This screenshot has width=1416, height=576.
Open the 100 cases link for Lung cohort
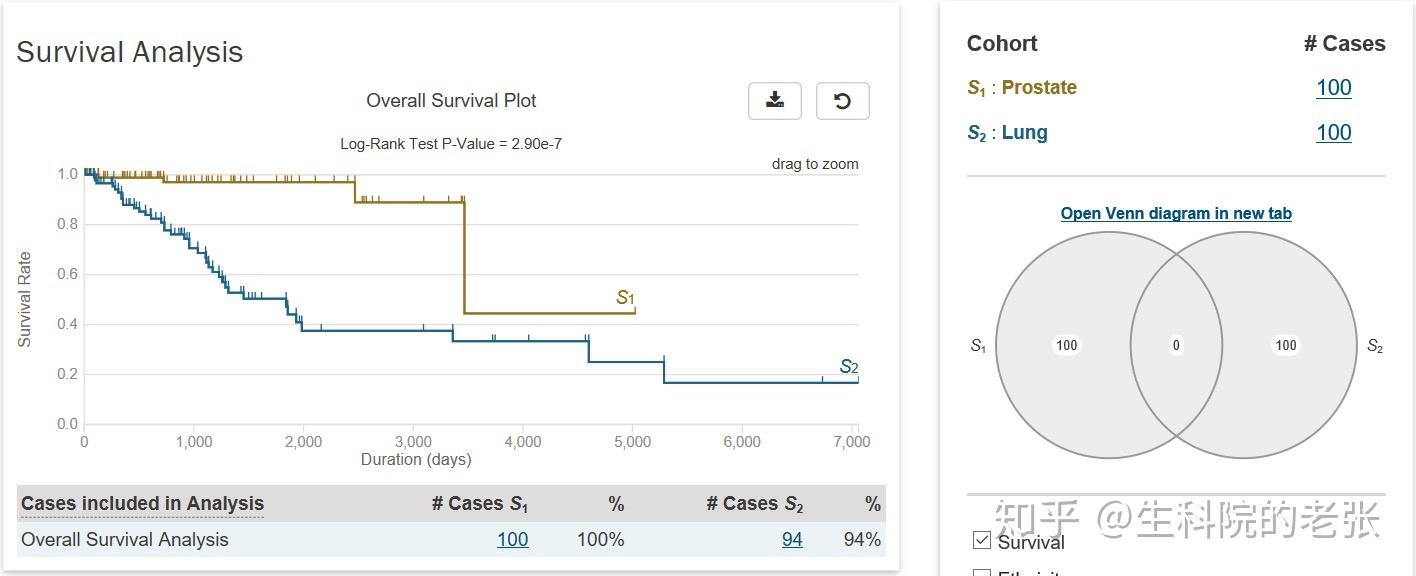click(1333, 133)
